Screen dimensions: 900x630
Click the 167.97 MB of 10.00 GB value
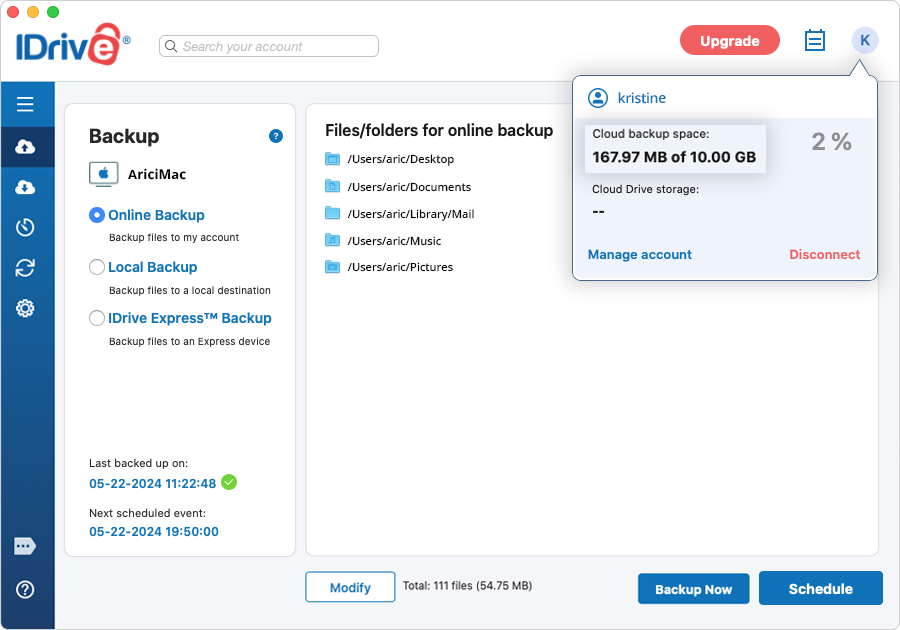click(x=674, y=157)
